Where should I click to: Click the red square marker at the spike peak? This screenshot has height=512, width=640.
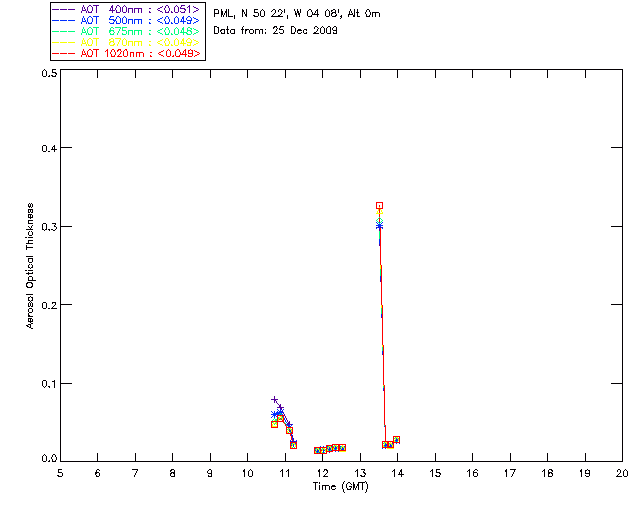coord(379,205)
